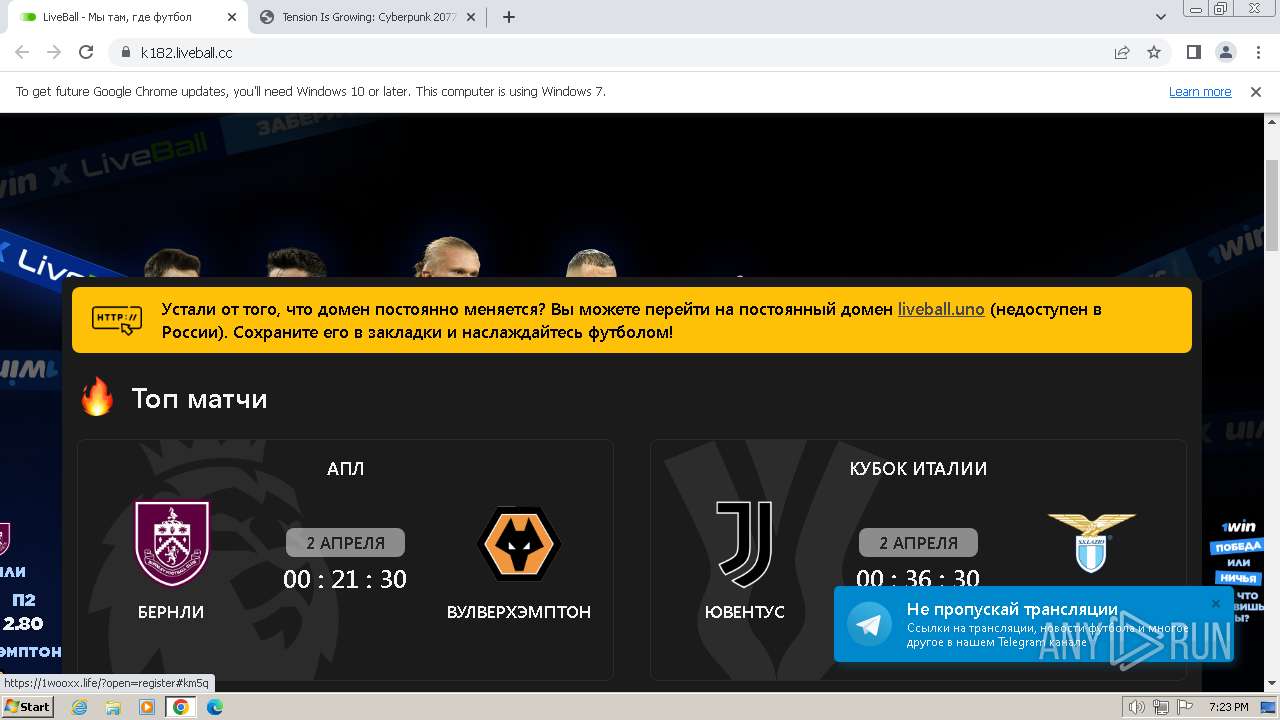
Task: Open the АПЛ league label
Action: 346,469
